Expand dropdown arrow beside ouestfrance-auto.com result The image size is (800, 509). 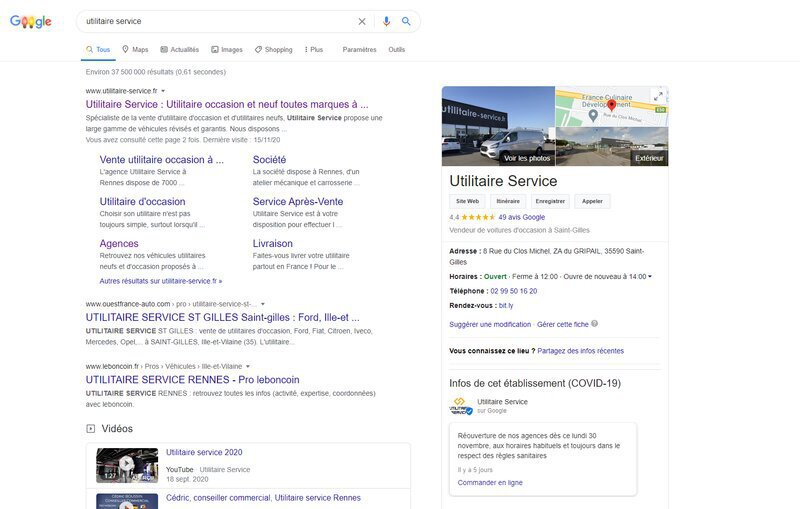point(263,304)
